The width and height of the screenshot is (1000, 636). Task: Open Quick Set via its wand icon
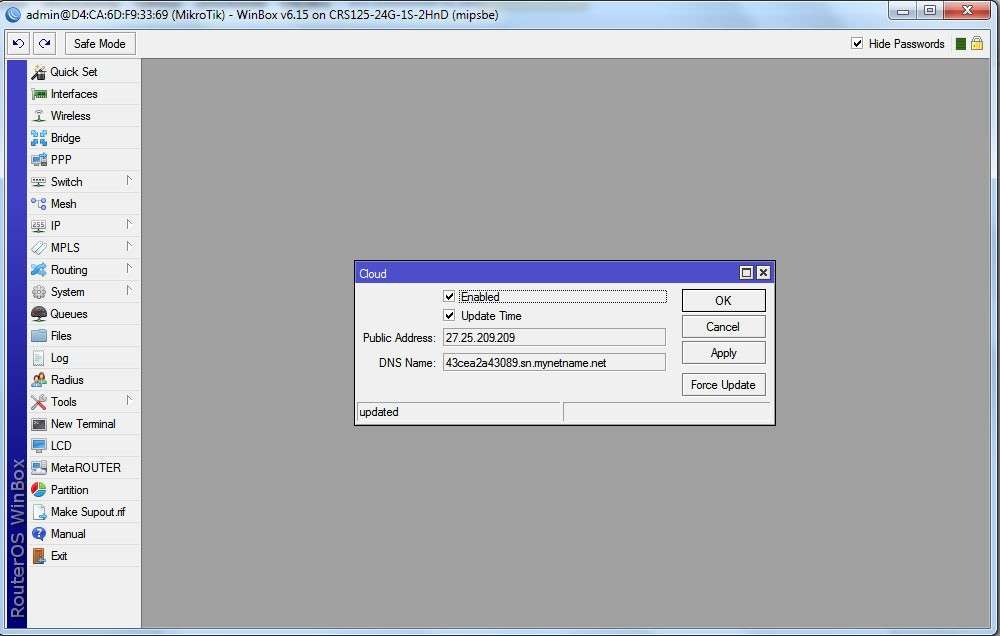tap(39, 72)
